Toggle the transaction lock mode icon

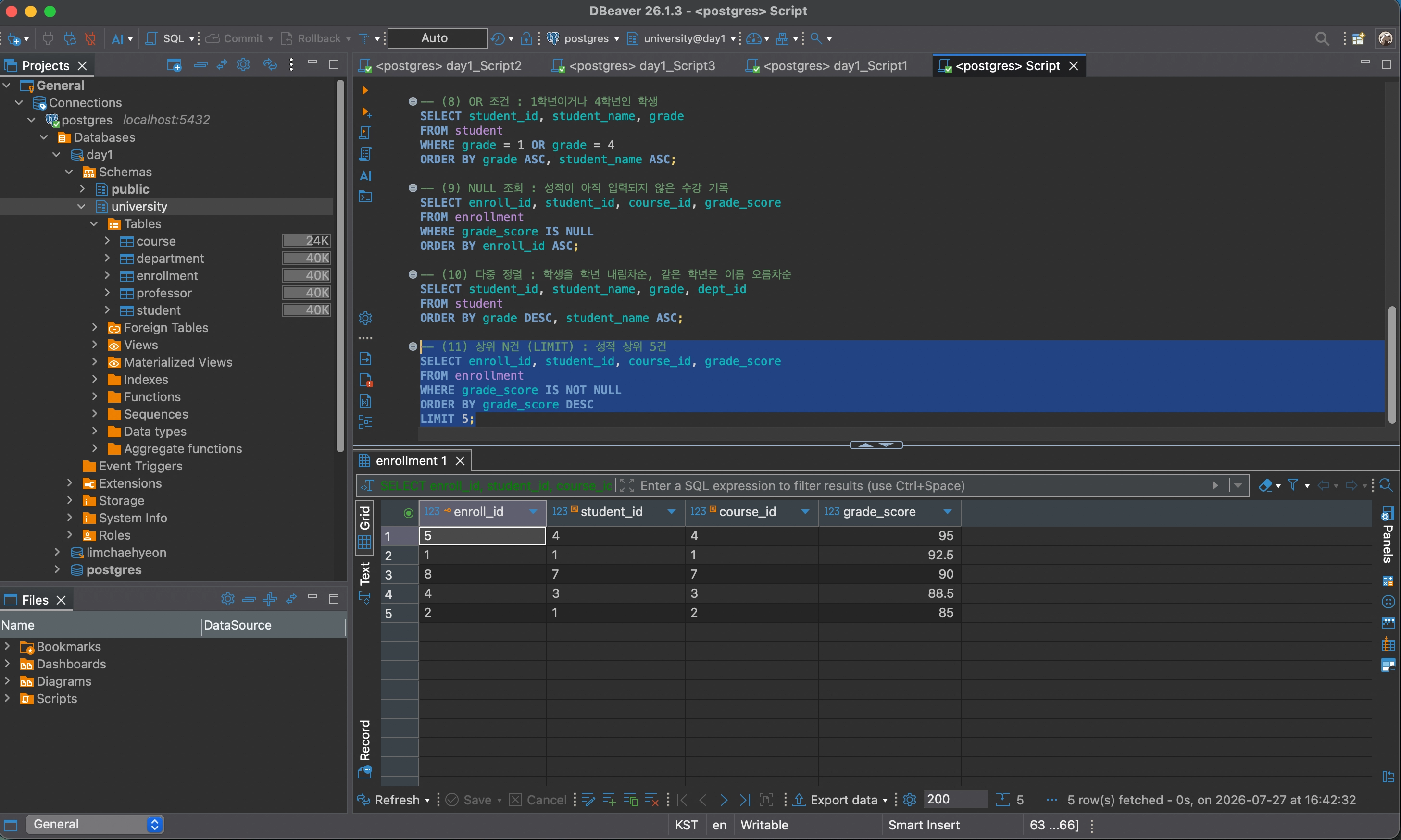coord(526,38)
